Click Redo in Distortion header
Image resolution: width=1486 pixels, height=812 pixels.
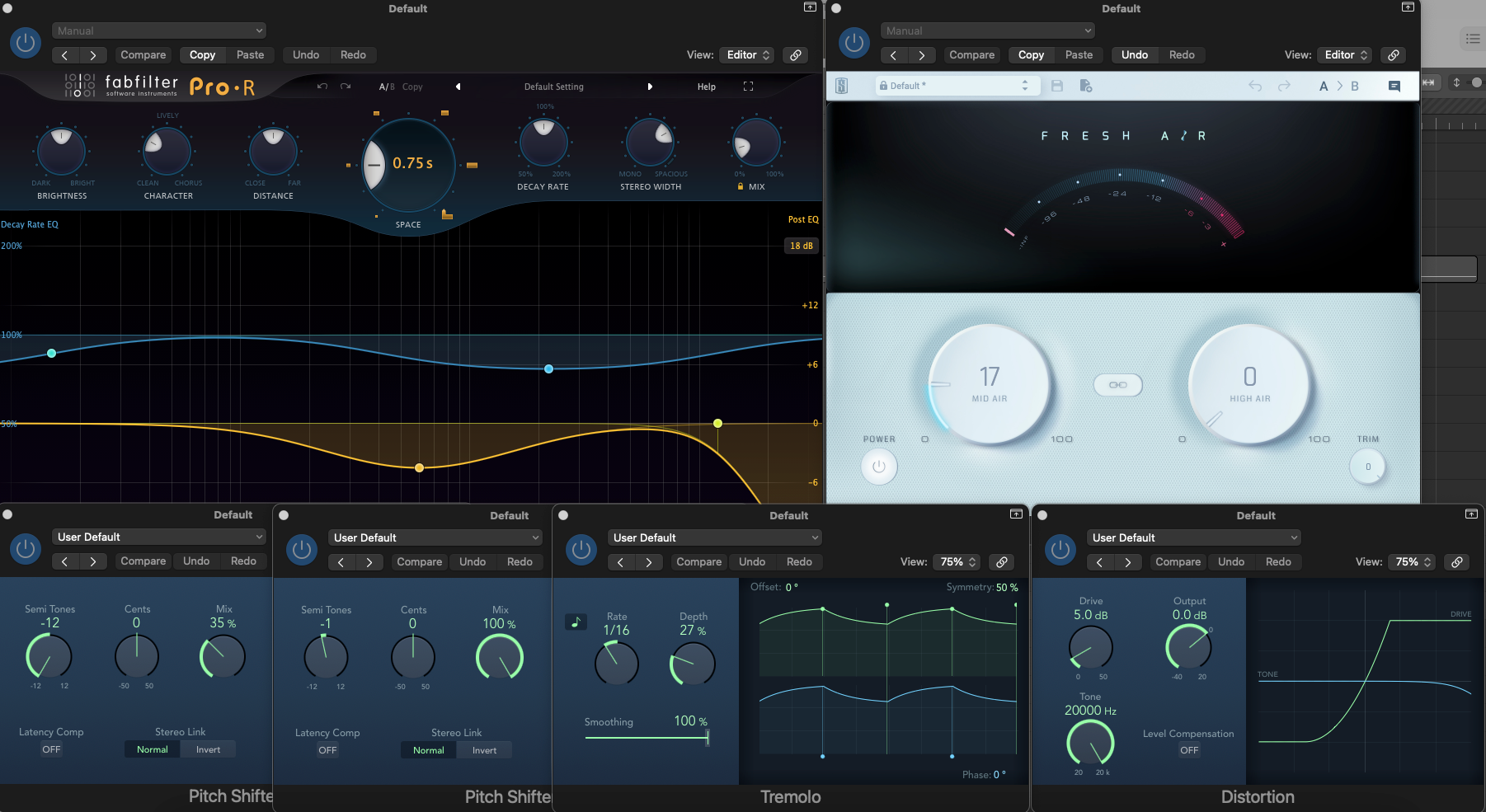tap(1278, 562)
